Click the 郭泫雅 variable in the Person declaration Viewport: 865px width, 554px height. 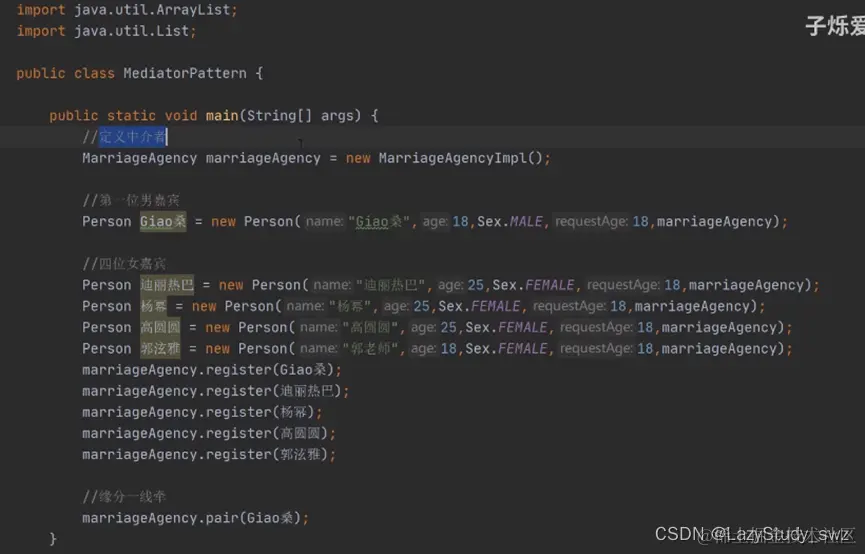[x=160, y=349]
